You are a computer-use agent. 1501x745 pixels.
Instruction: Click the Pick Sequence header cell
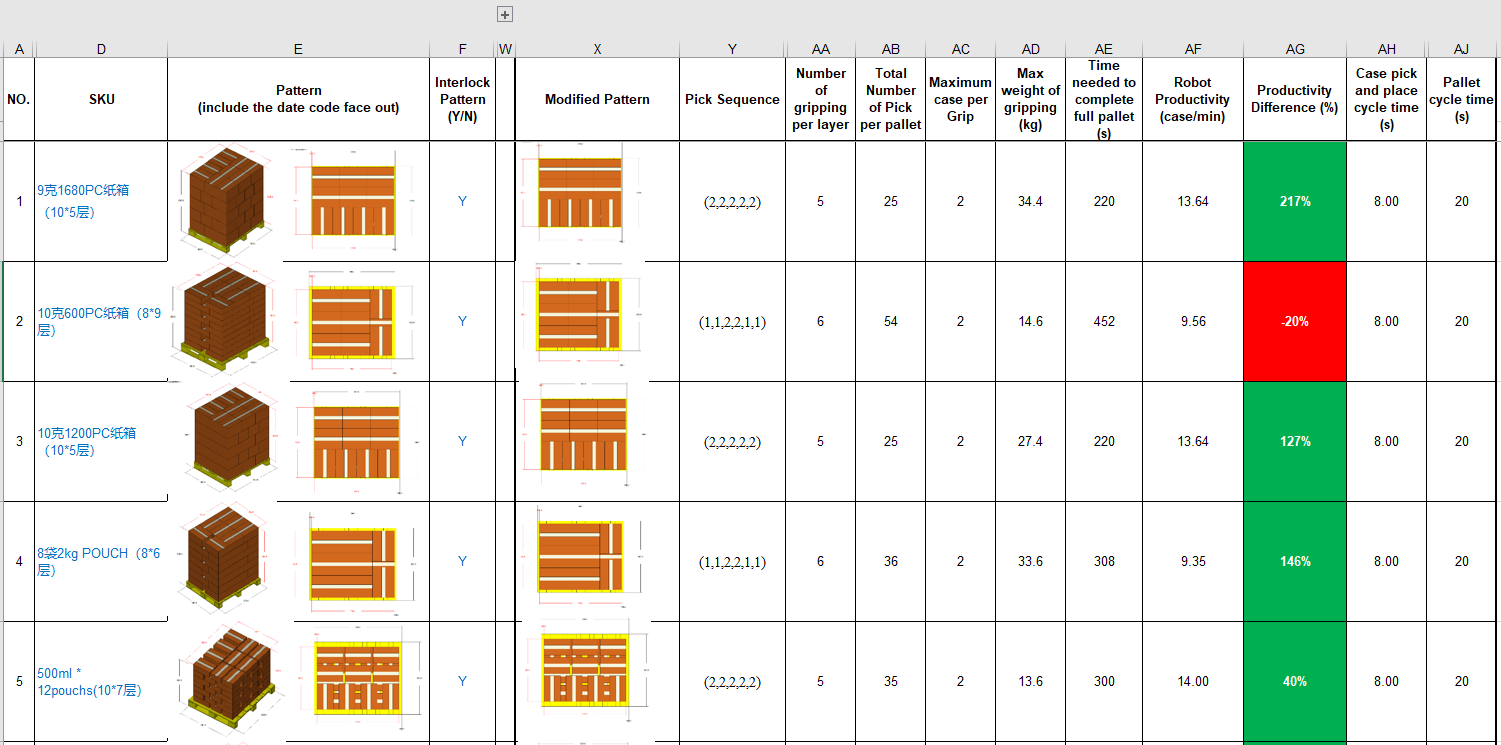(x=732, y=99)
